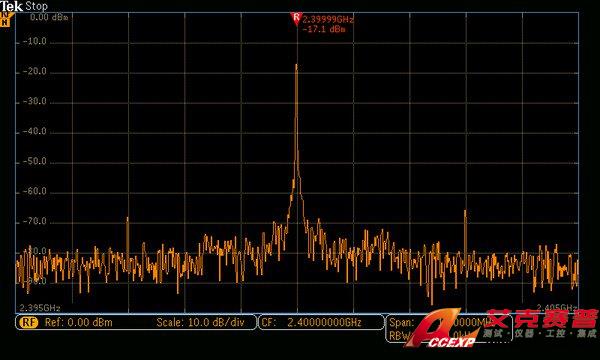Viewport: 600px width, 360px height.
Task: Open the Ref: 0.00 dBm setting
Action: tap(79, 322)
